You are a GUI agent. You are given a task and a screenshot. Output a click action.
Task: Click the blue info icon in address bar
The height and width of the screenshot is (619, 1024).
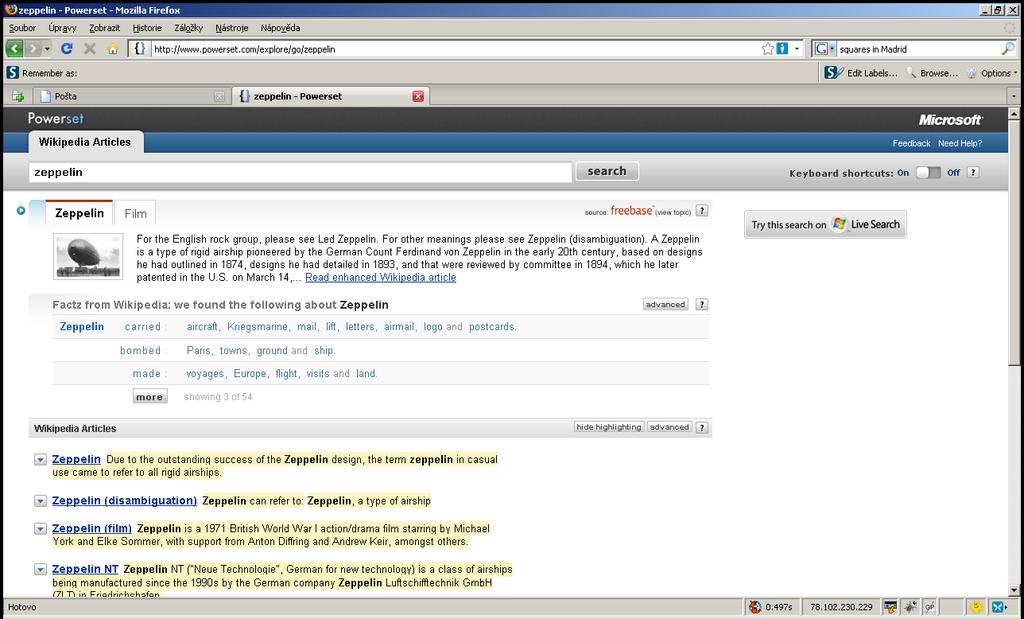[x=782, y=48]
